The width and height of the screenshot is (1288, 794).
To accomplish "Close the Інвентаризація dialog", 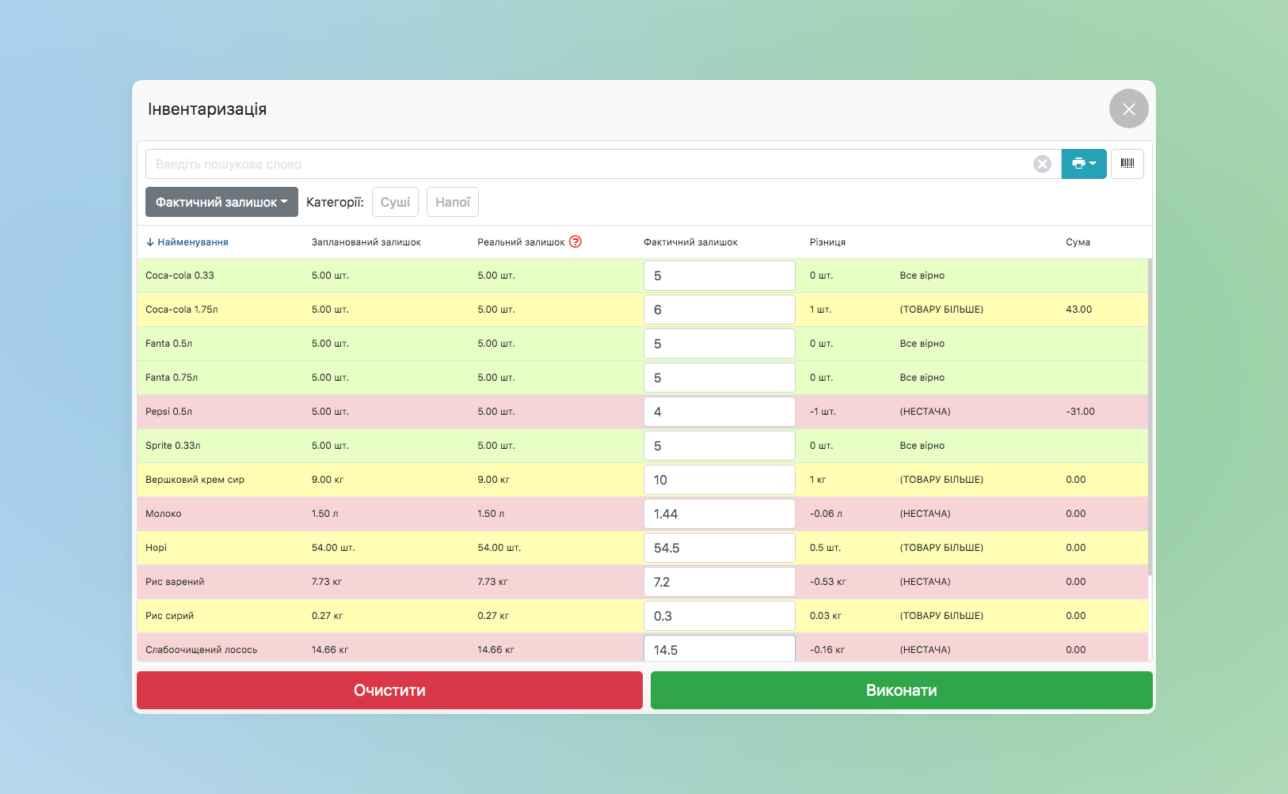I will point(1128,109).
